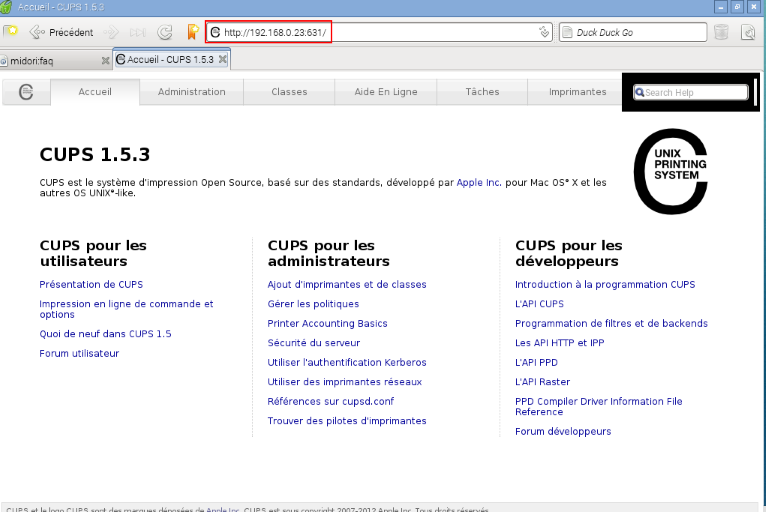Viewport: 766px width, 512px height.
Task: Open the page menu icon at the toolbar's right end
Action: coord(748,33)
